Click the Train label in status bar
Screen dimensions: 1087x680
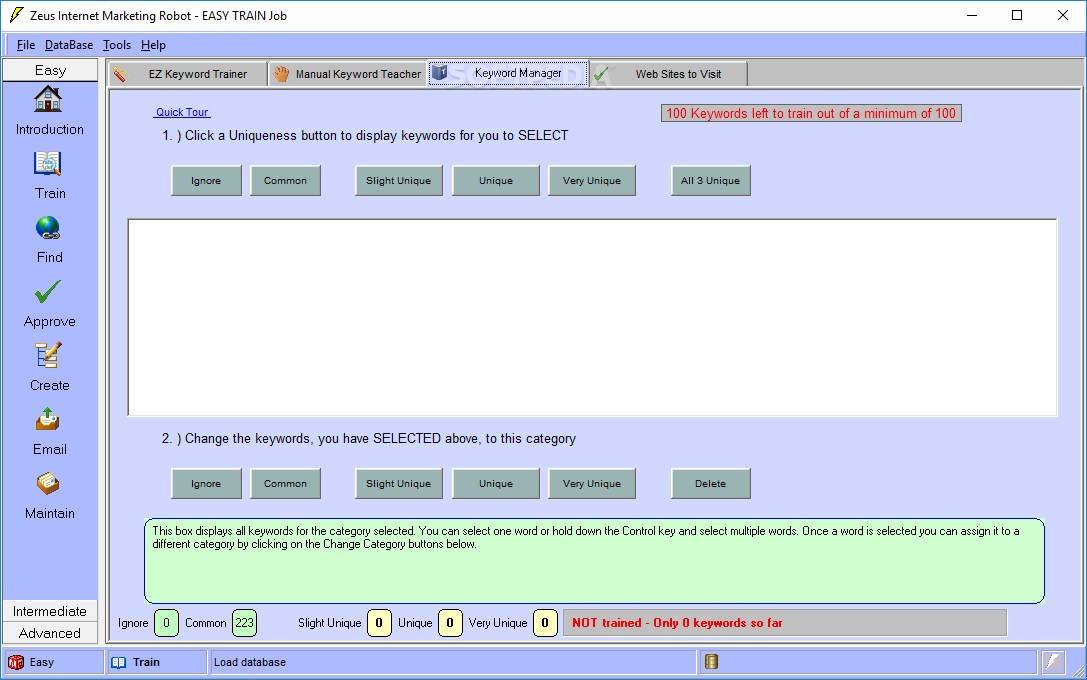146,662
